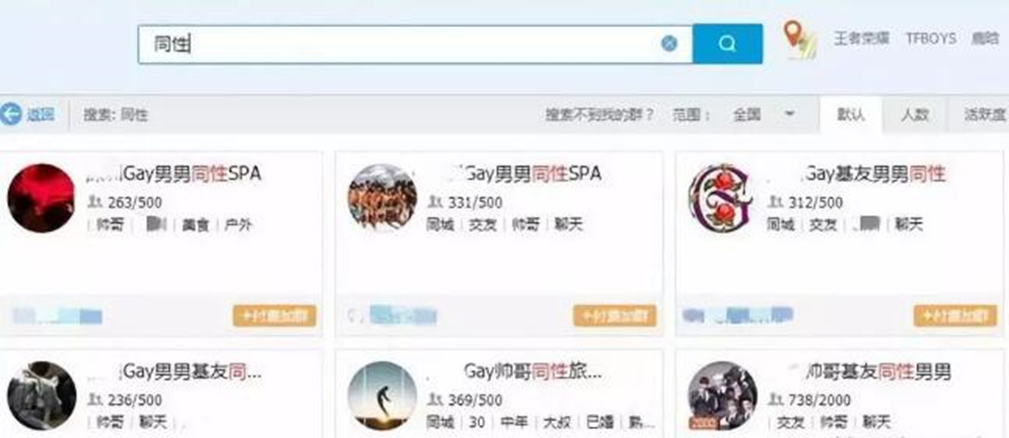
Task: Open avatar of group with 236/500 members
Action: (41, 396)
